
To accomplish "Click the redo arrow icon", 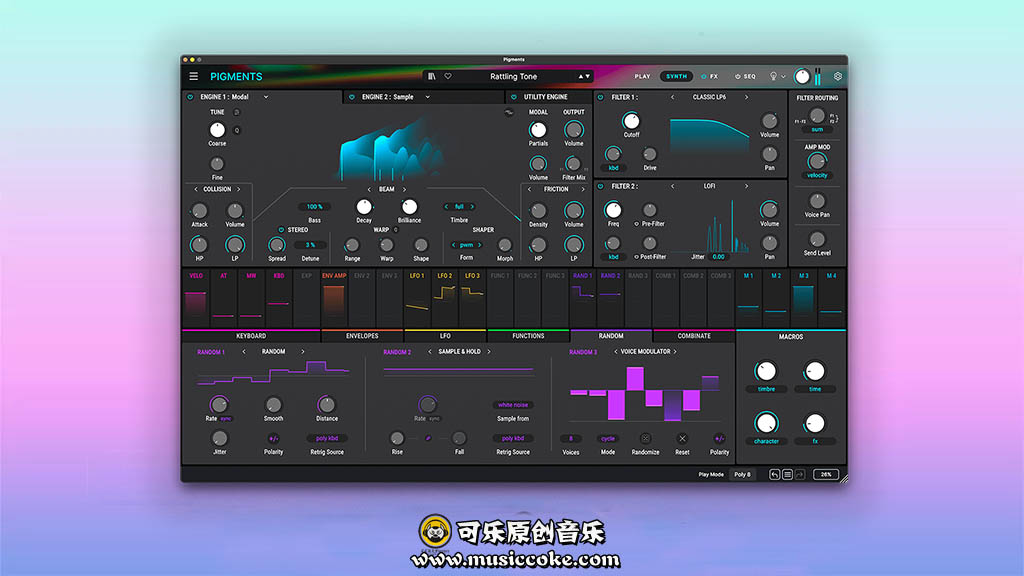I will click(x=800, y=475).
